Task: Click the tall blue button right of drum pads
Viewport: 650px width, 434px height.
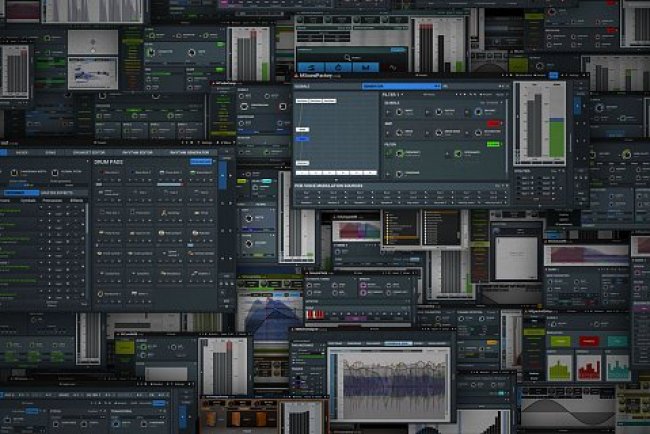Action: pos(223,175)
